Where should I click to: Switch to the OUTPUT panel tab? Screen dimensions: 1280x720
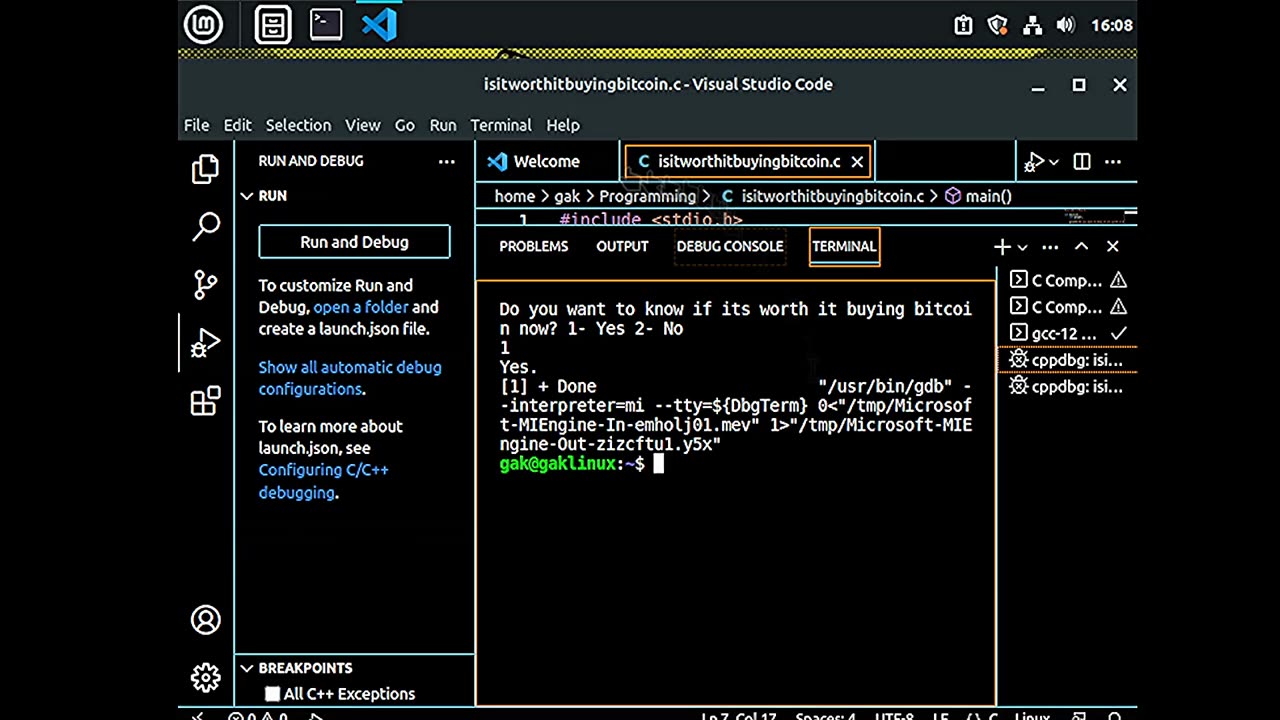[622, 246]
